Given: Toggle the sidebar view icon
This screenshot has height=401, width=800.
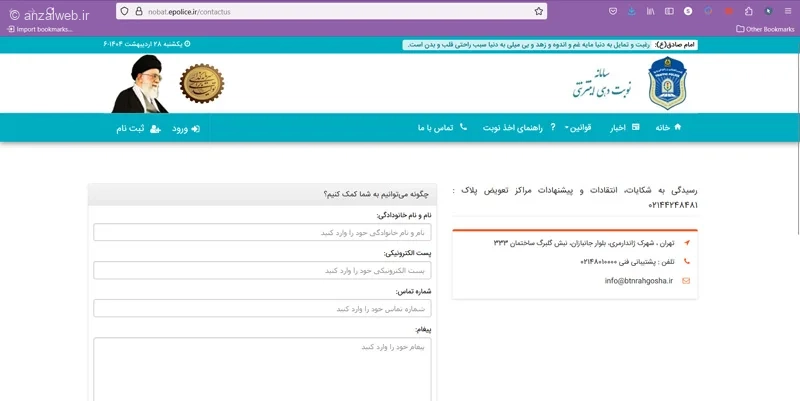Looking at the screenshot, I should click(x=669, y=11).
